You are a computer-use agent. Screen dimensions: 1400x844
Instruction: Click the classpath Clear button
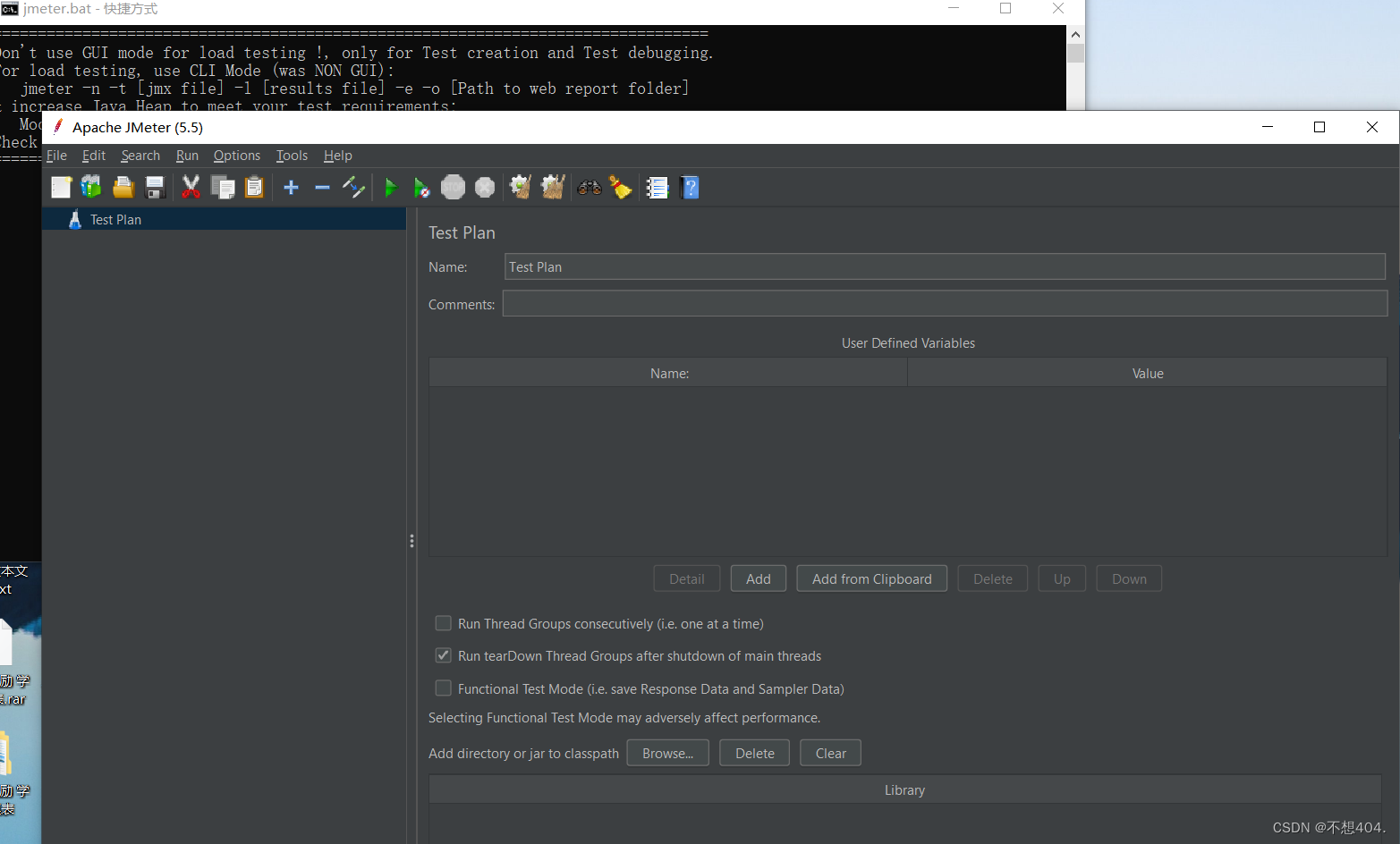tap(831, 753)
